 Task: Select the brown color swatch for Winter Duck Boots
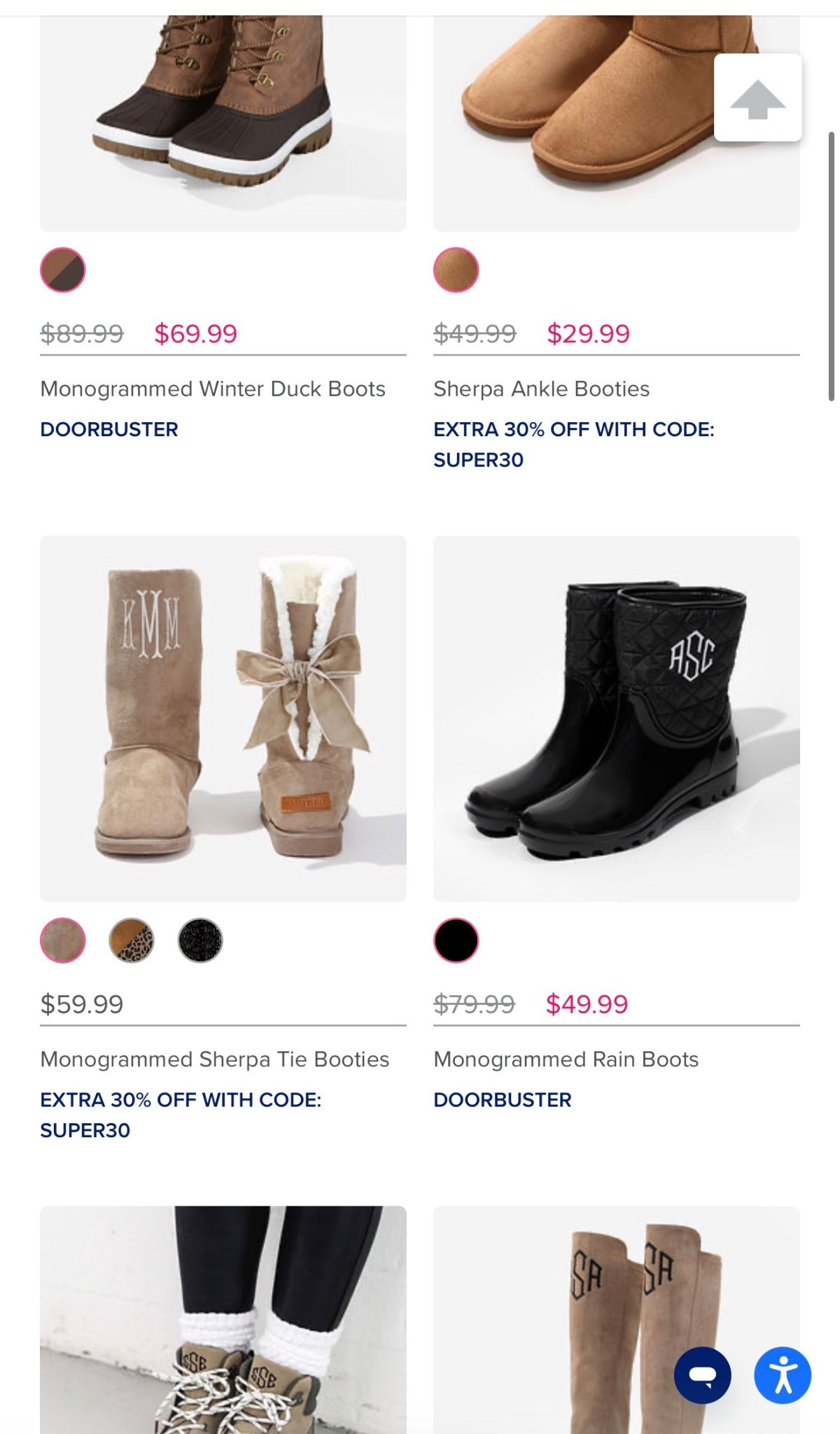62,270
